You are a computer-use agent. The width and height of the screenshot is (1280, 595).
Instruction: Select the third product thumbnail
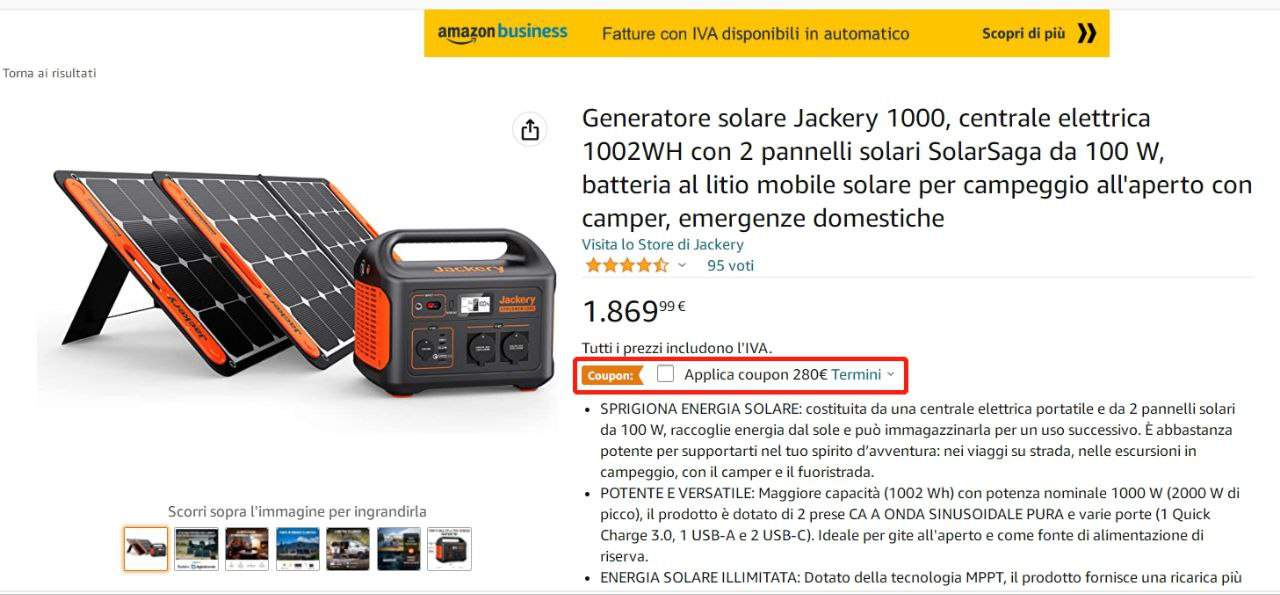[x=247, y=549]
